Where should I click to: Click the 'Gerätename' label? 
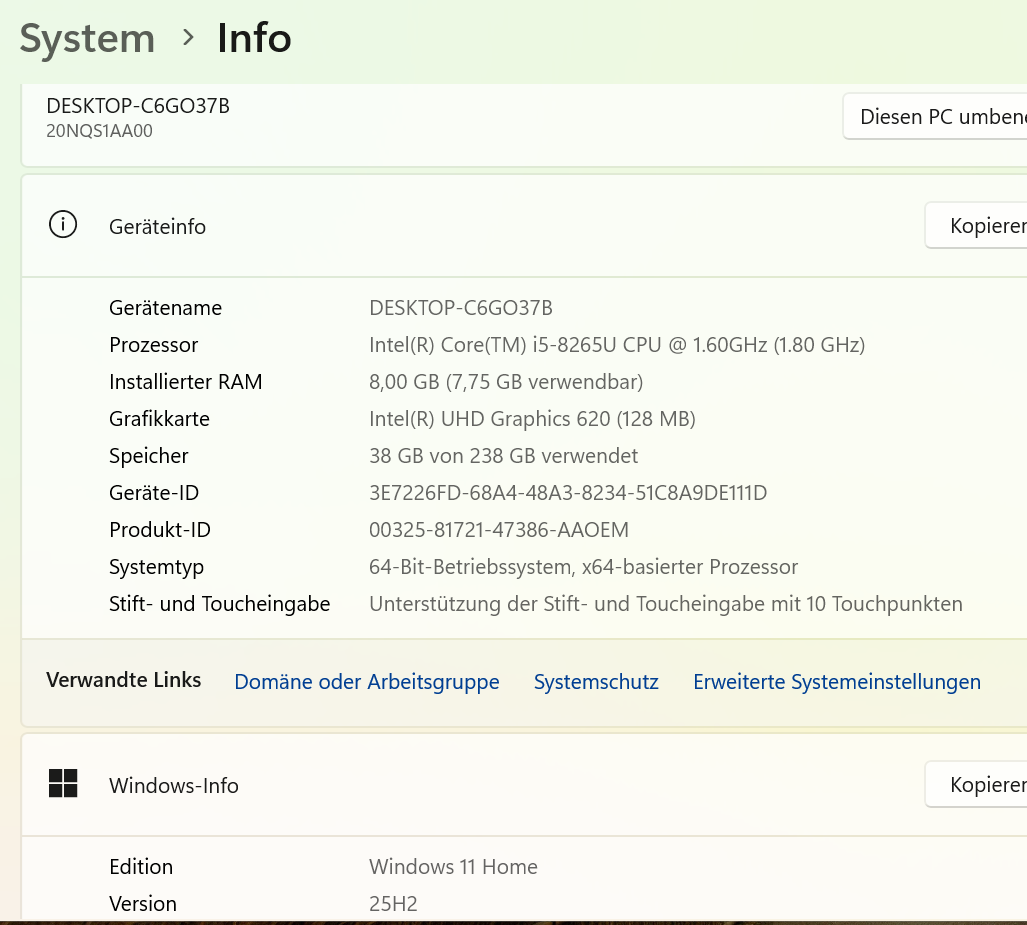pyautogui.click(x=166, y=308)
